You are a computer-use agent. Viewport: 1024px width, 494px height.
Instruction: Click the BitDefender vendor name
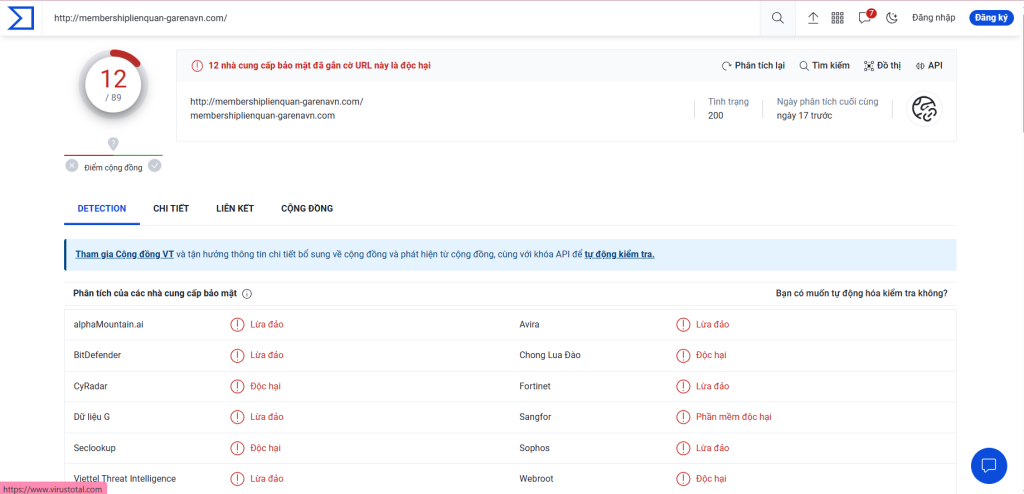[97, 355]
